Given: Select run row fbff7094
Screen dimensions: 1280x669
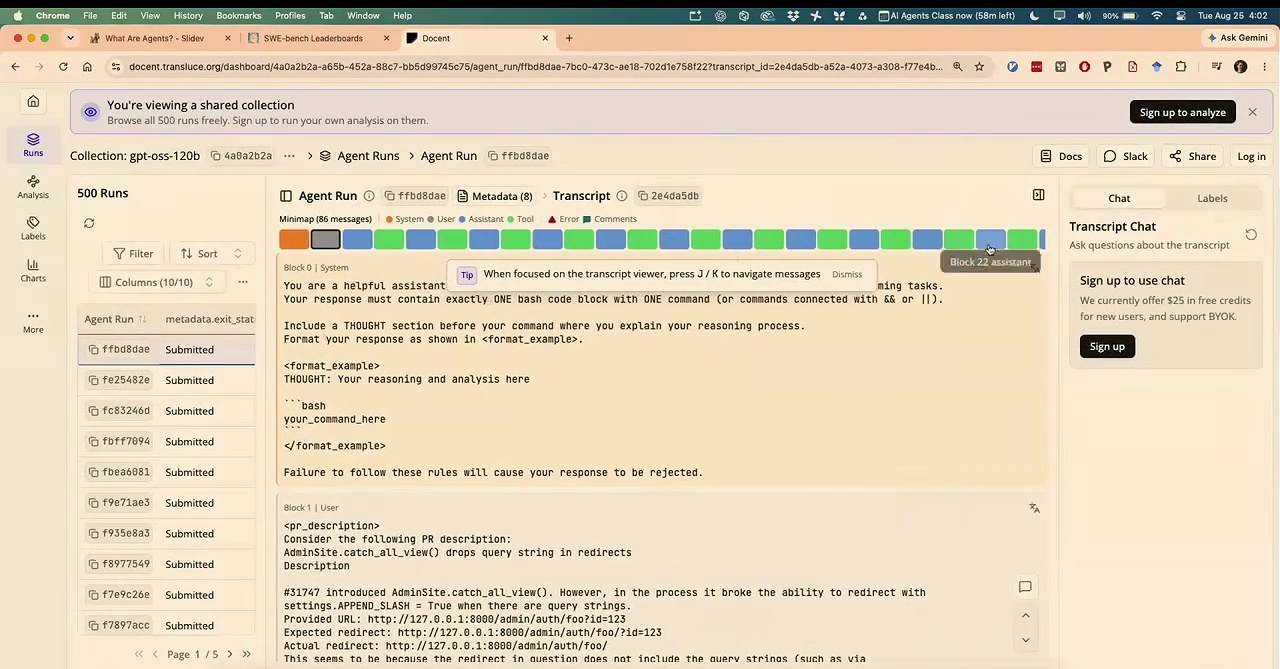Looking at the screenshot, I should click(x=167, y=441).
